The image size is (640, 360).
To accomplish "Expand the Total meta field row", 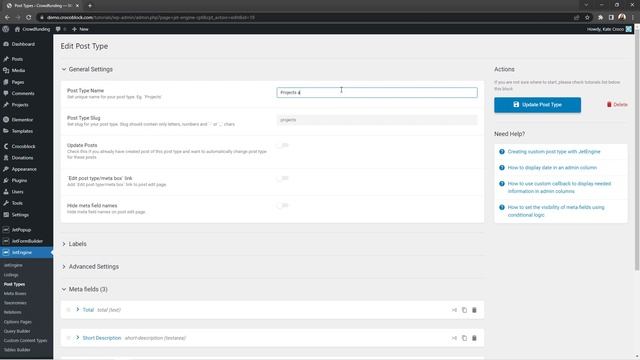I will coord(78,310).
